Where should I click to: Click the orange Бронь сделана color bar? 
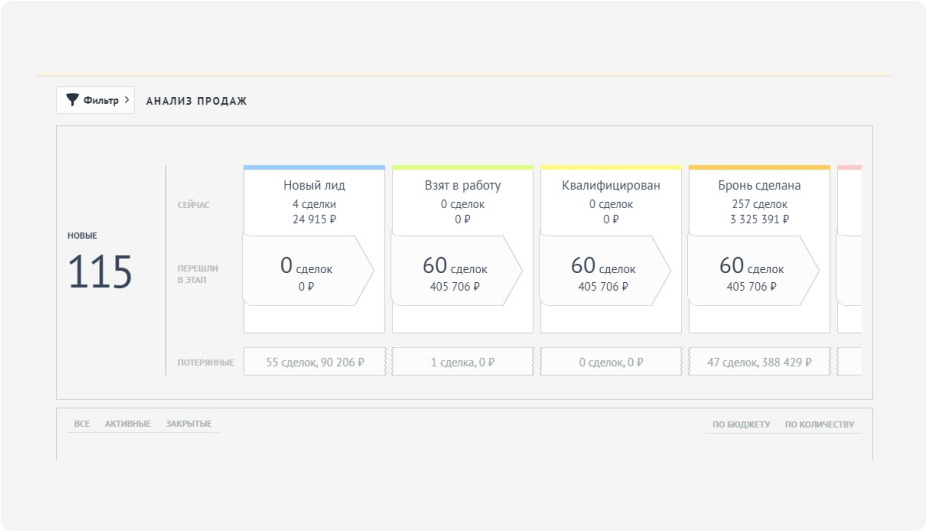coord(759,168)
